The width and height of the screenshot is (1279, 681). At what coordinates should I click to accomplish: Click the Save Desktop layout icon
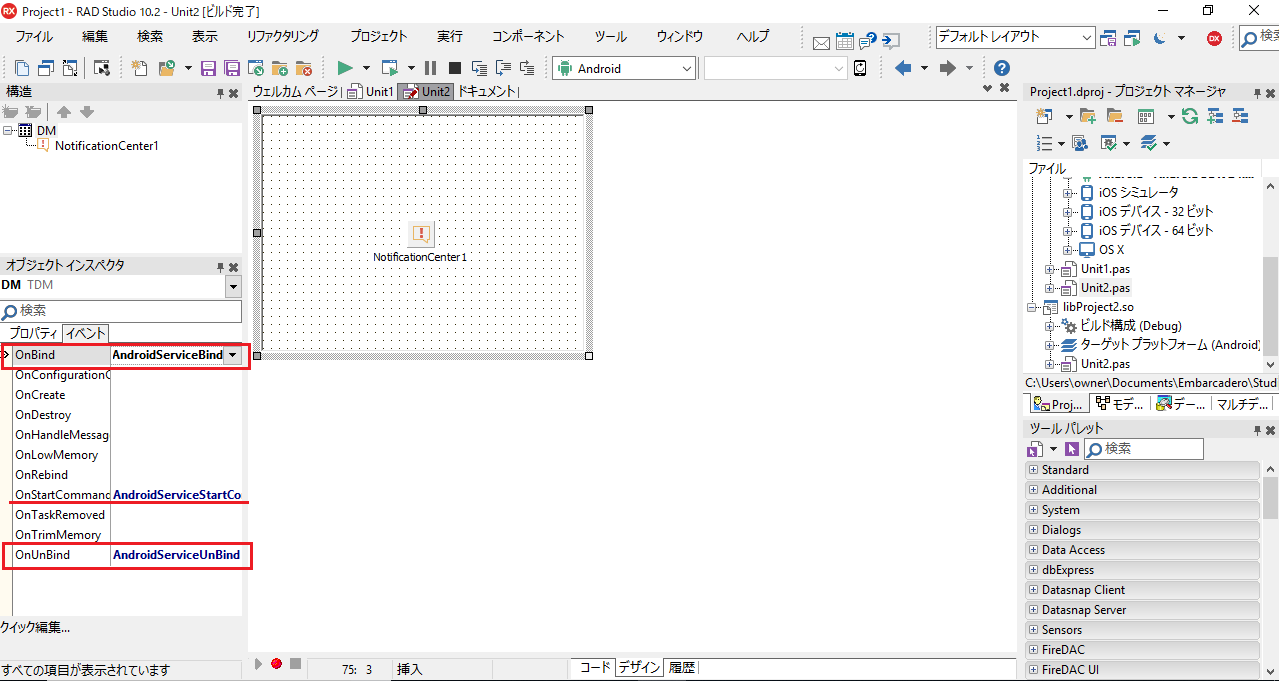pos(1108,38)
